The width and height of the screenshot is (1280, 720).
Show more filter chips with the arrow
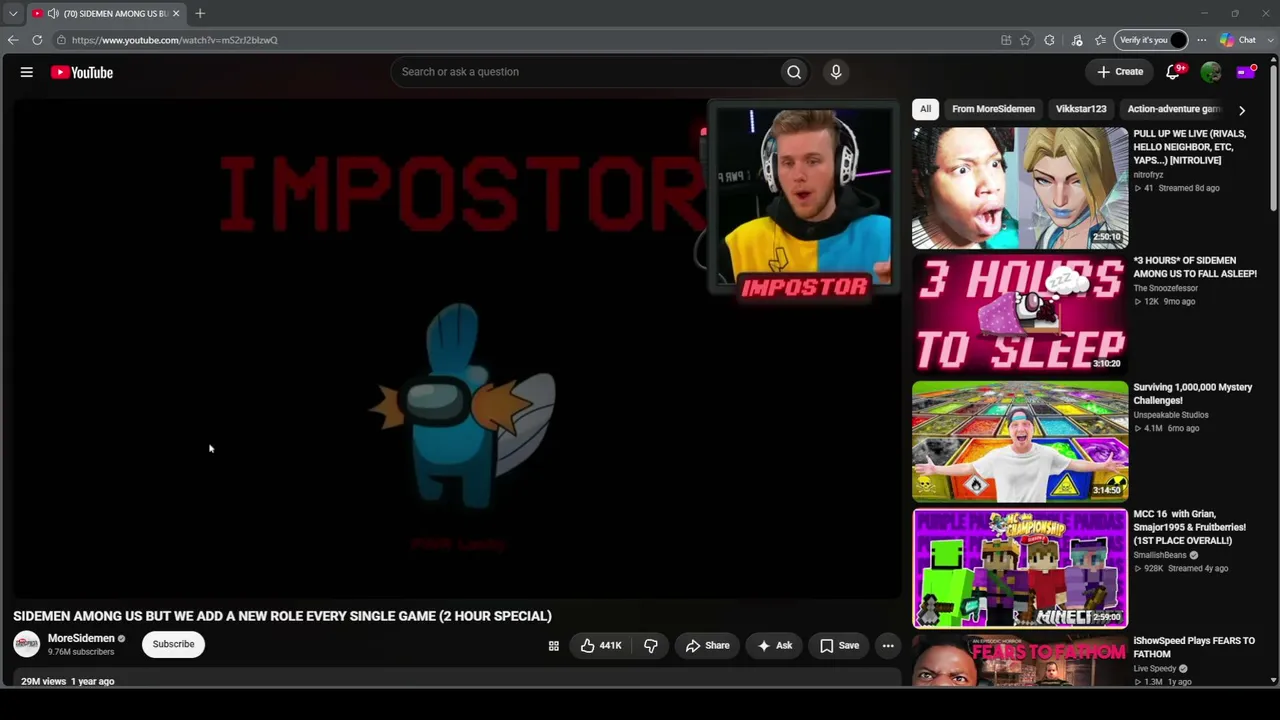pyautogui.click(x=1242, y=110)
